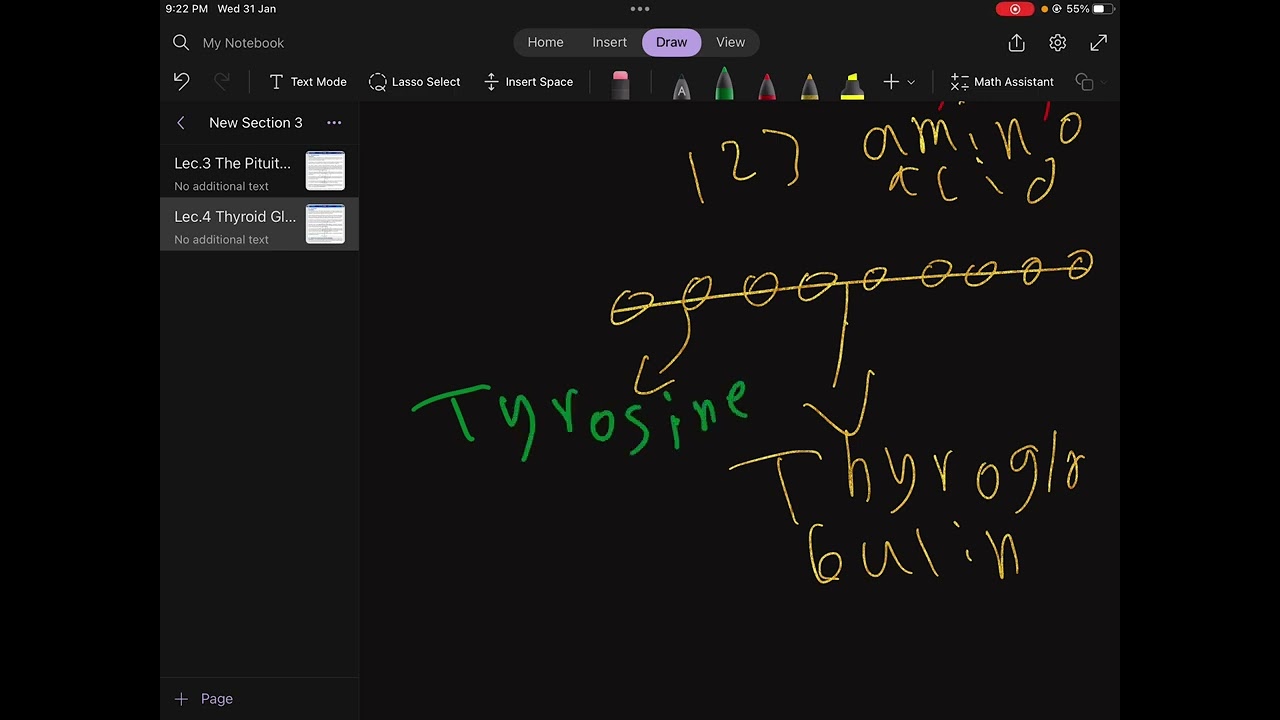Expand the add-pen dropdown chevron
Image resolution: width=1280 pixels, height=720 pixels.
911,82
